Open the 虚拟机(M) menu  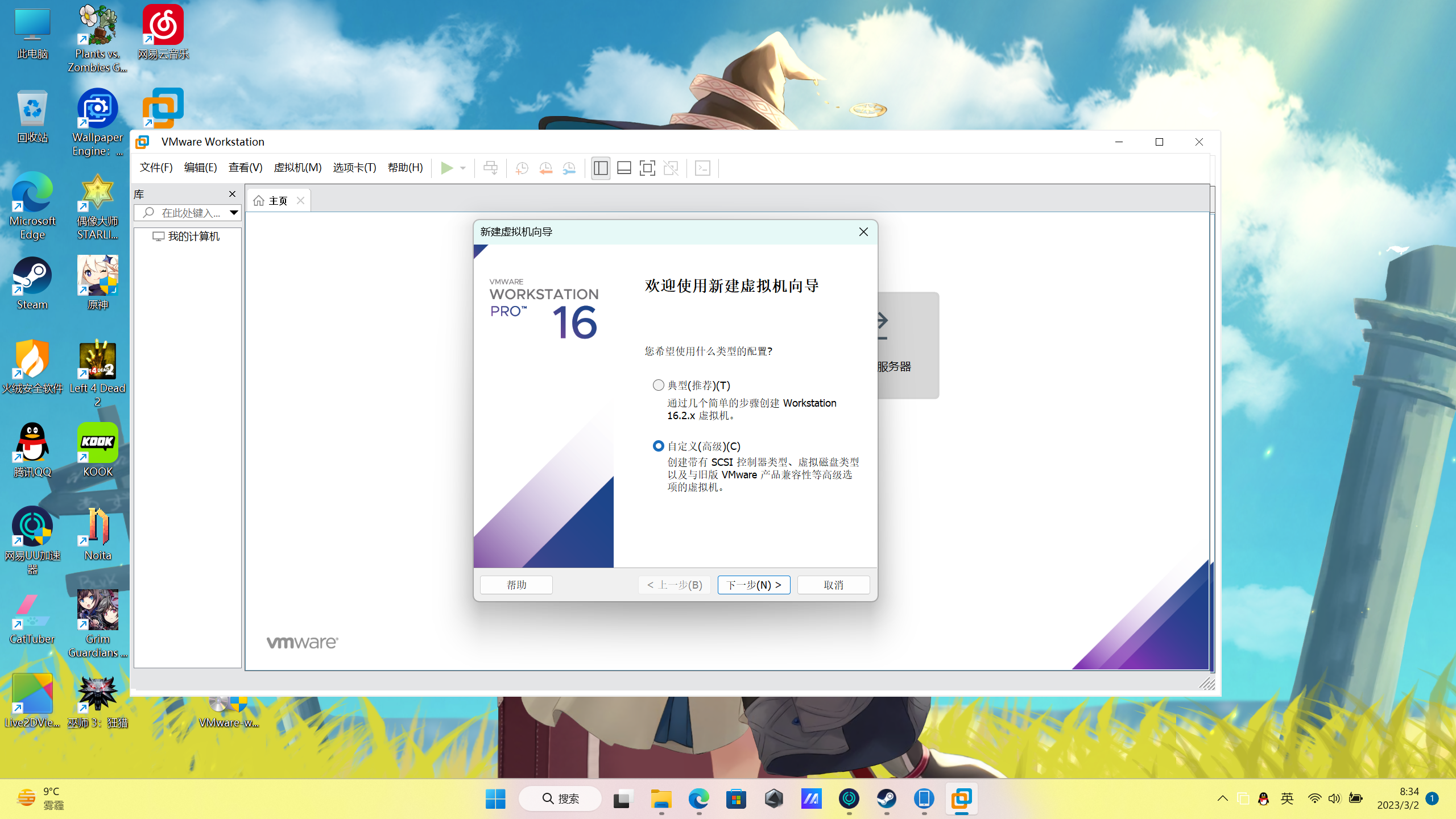tap(297, 168)
